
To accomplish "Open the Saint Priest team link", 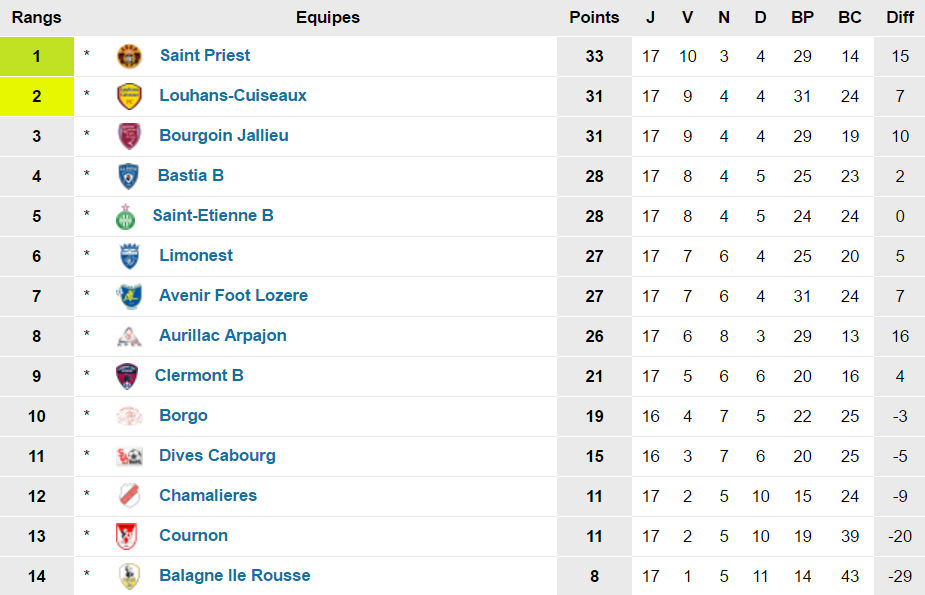I will pyautogui.click(x=205, y=56).
